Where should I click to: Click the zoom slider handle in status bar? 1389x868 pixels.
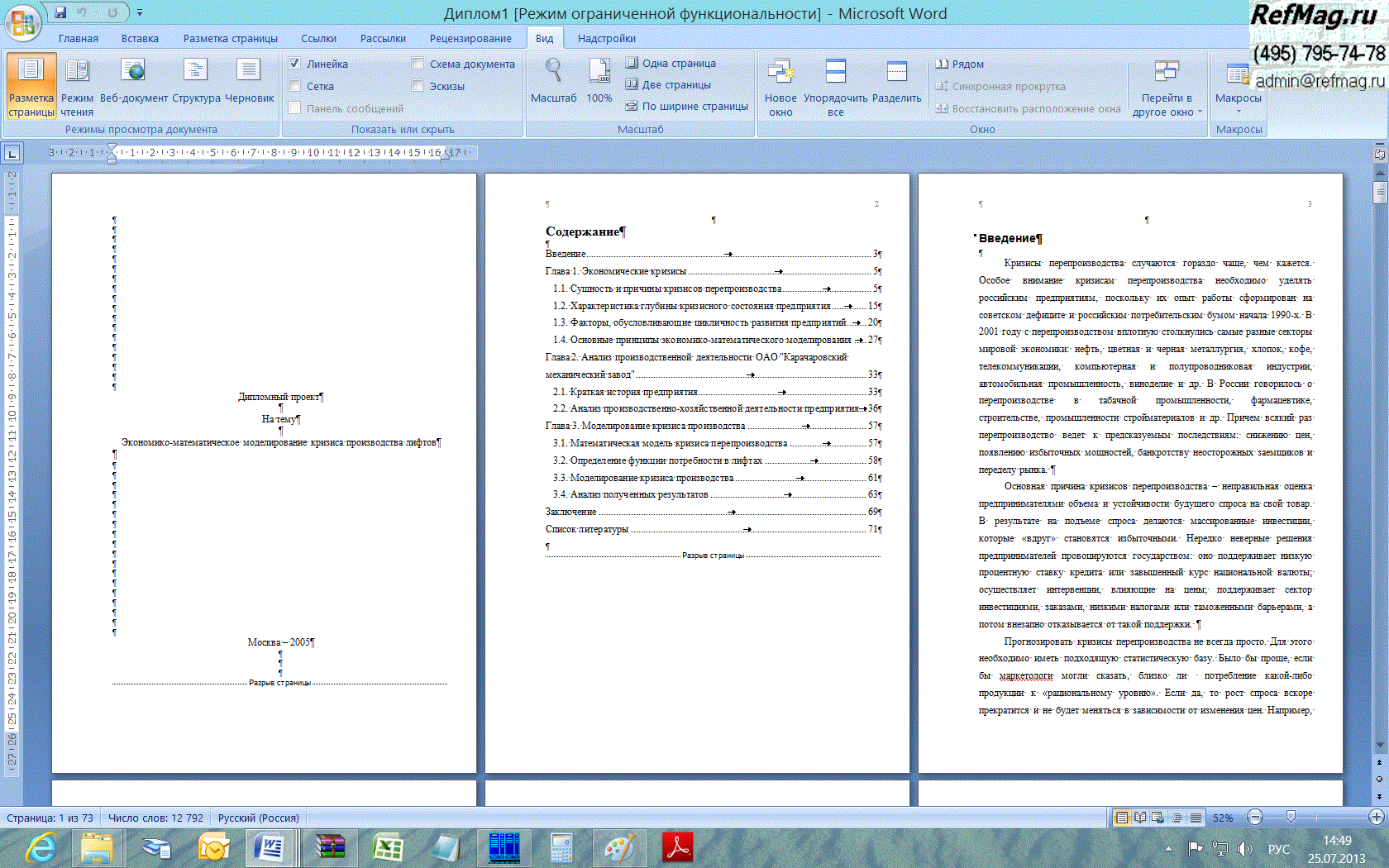1291,817
